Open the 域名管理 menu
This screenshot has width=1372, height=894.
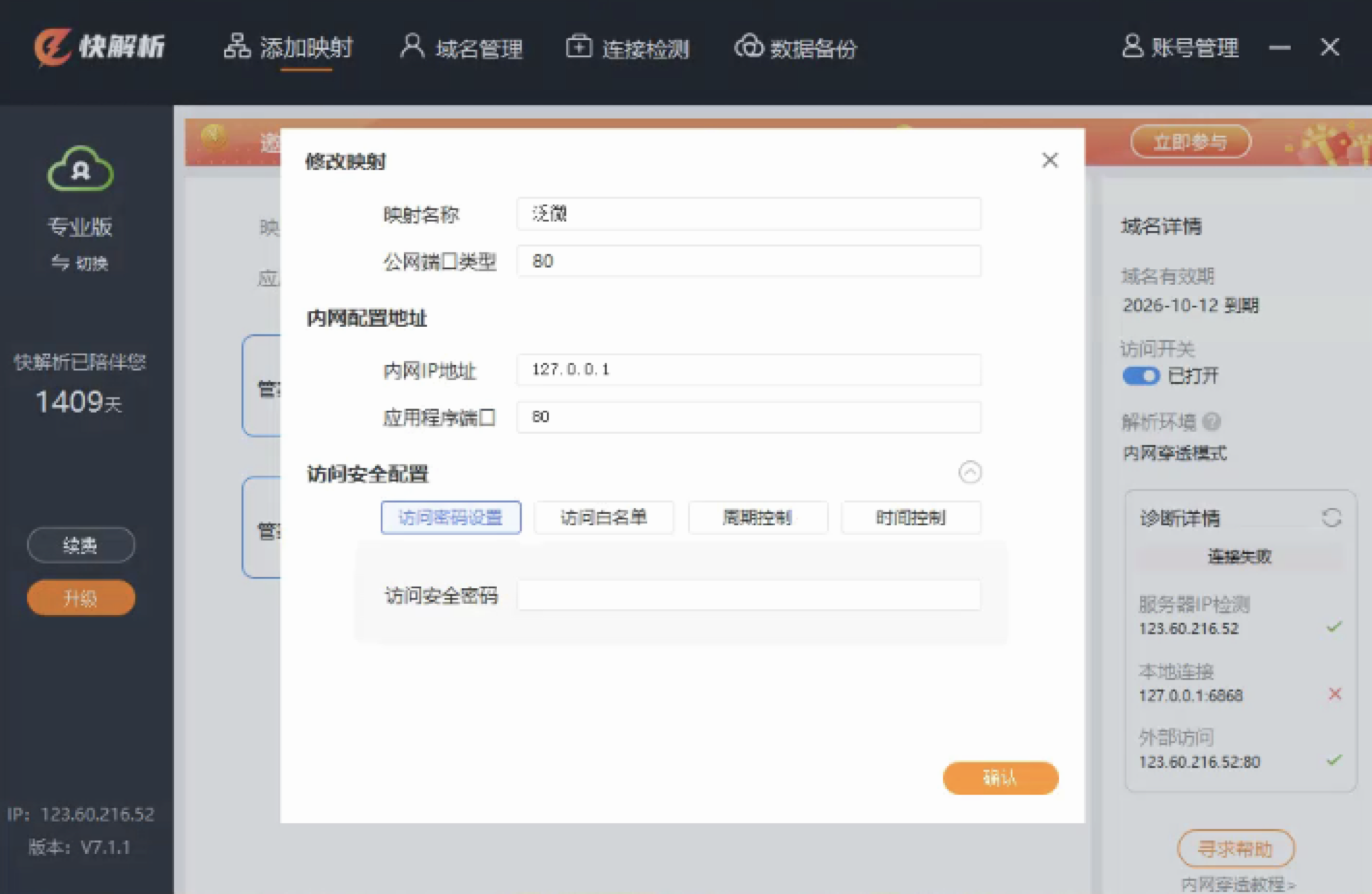pyautogui.click(x=461, y=48)
